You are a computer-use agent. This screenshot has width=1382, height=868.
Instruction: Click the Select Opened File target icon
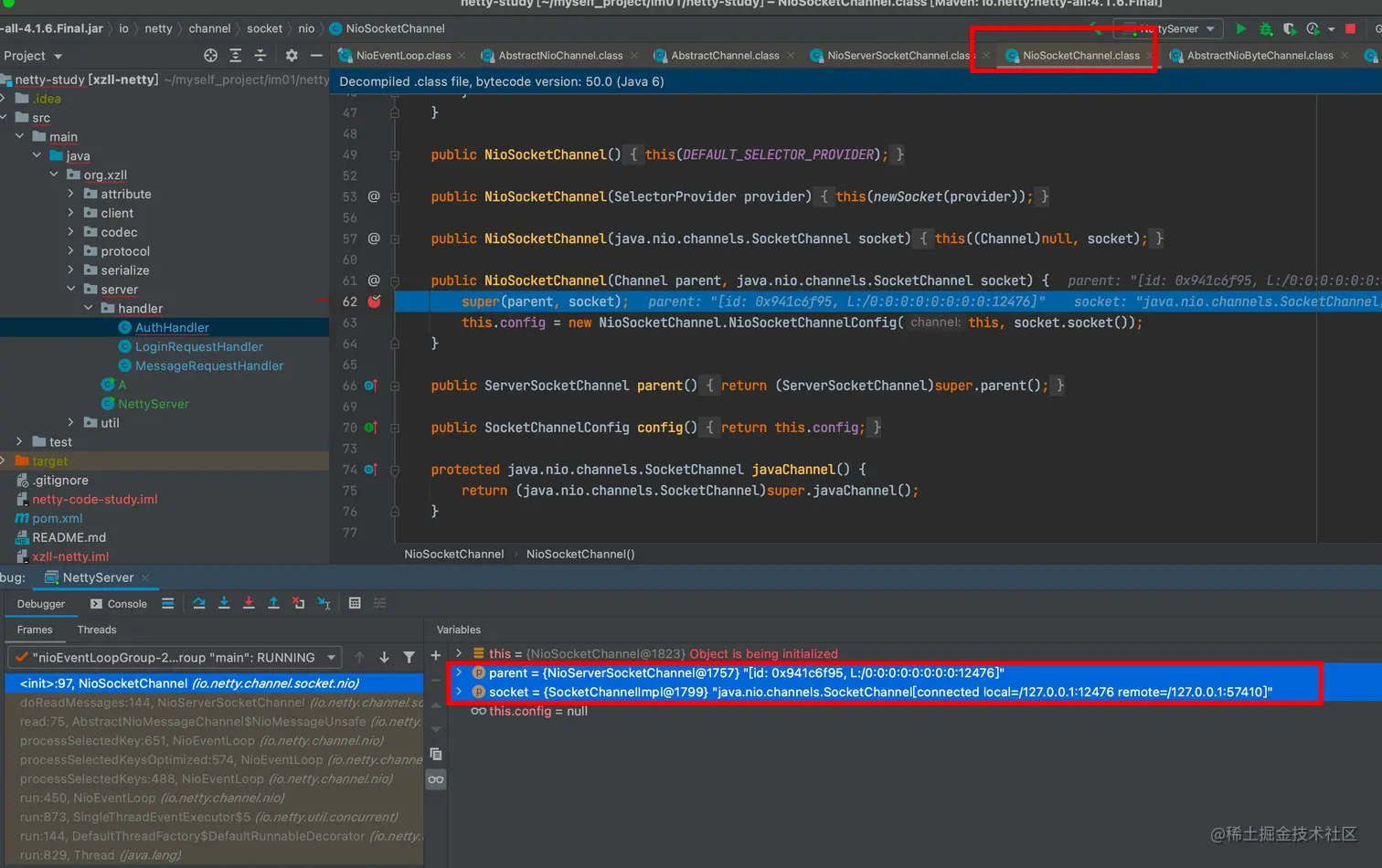210,56
